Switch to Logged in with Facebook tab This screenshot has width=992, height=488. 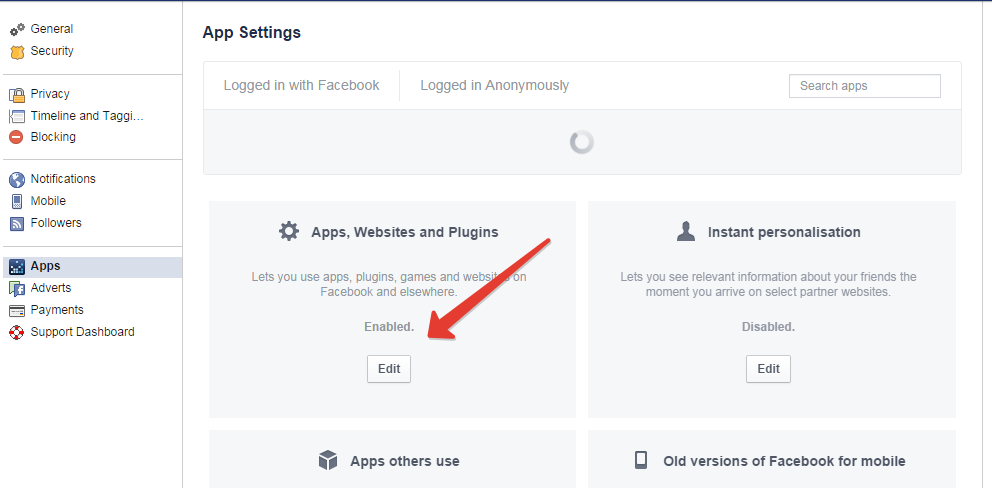coord(301,86)
